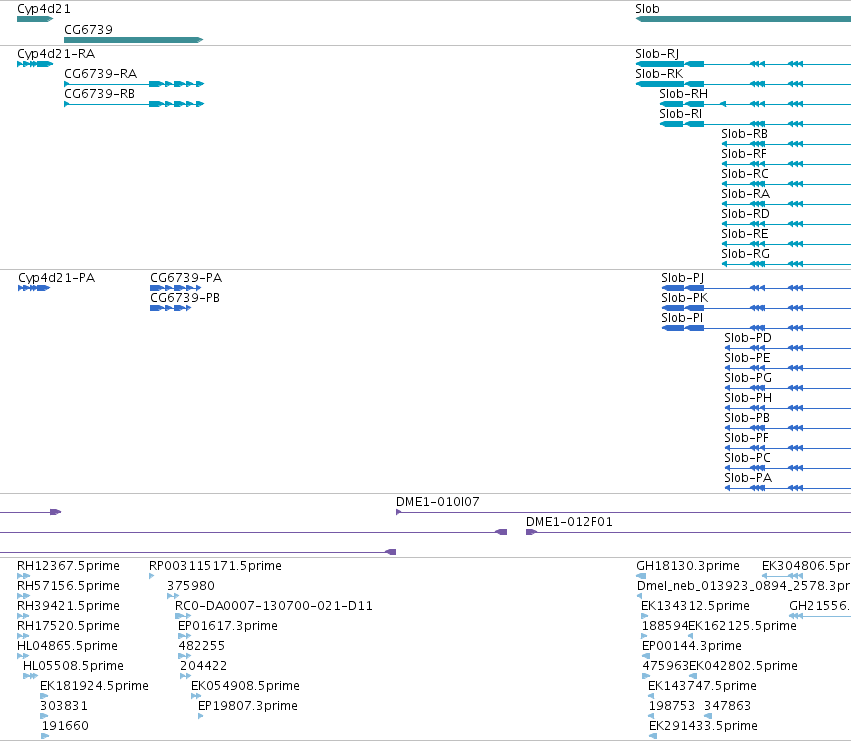This screenshot has height=741, width=851.
Task: Click the 204422 feature label
Action: tap(204, 667)
